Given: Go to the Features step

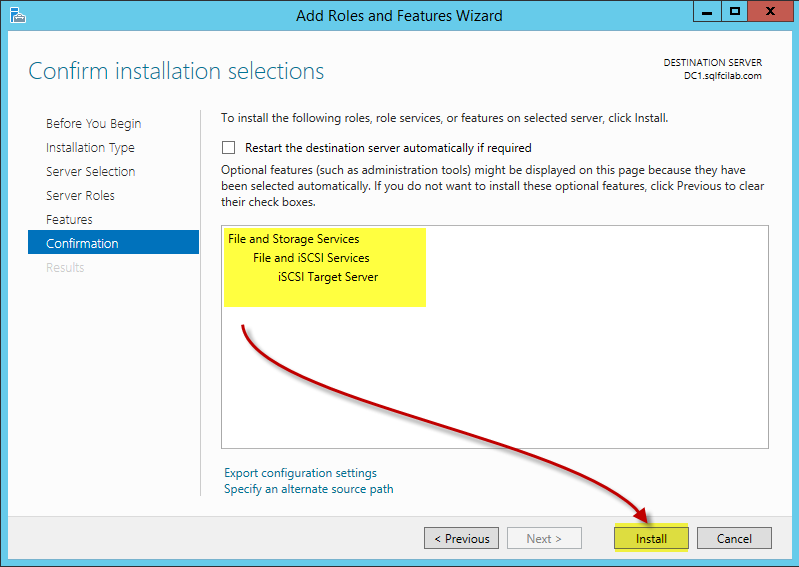Looking at the screenshot, I should click(69, 220).
